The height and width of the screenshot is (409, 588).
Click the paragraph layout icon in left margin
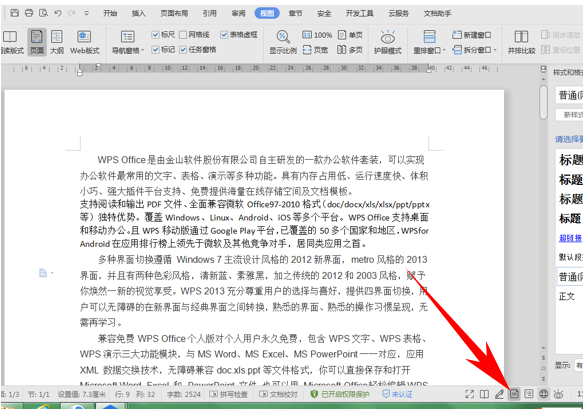(x=44, y=273)
